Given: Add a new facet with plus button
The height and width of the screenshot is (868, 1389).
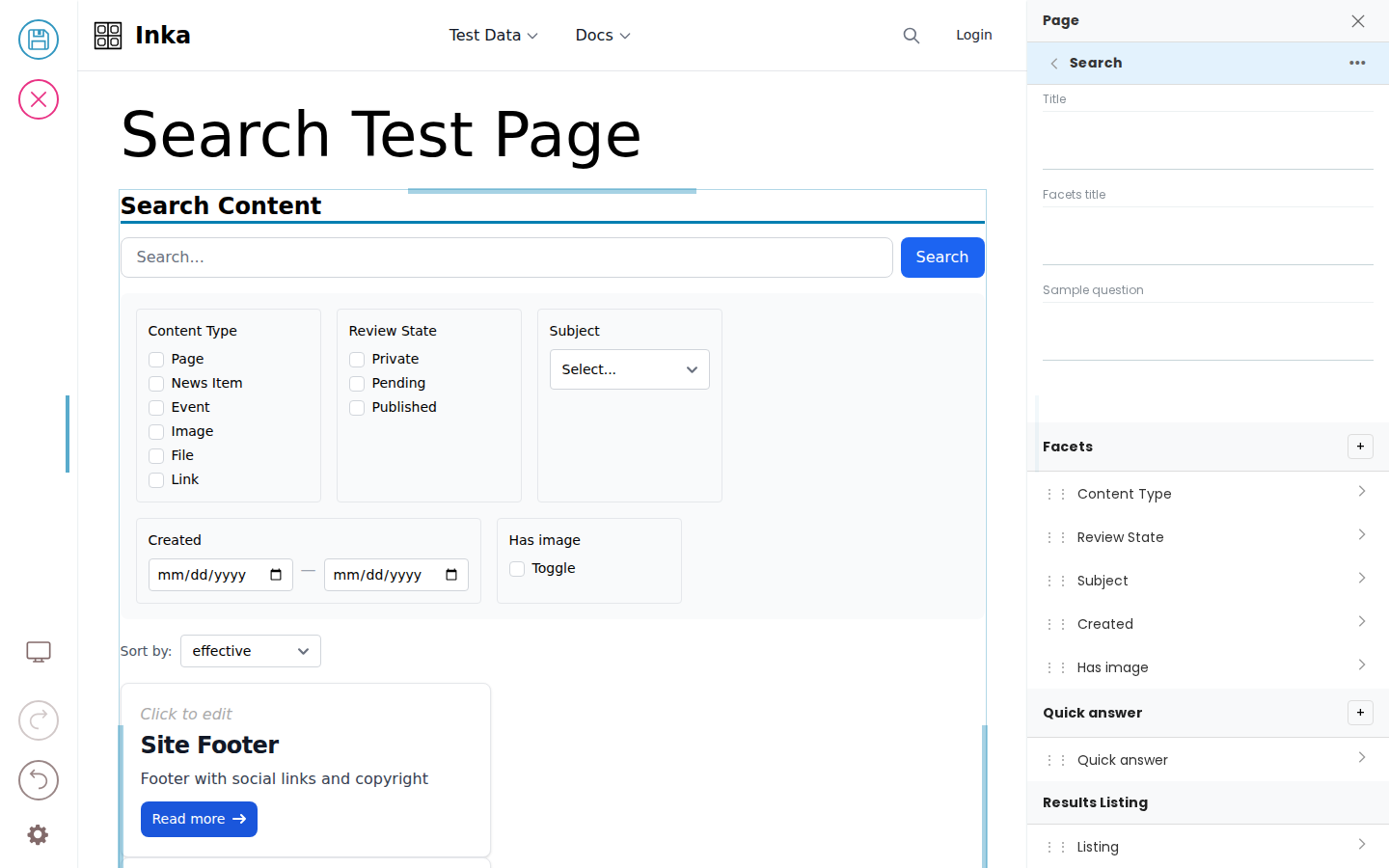Looking at the screenshot, I should [x=1360, y=447].
